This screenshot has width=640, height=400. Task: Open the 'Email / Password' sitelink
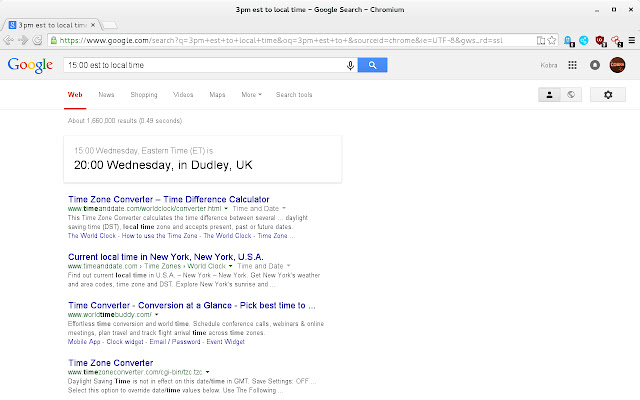[175, 342]
